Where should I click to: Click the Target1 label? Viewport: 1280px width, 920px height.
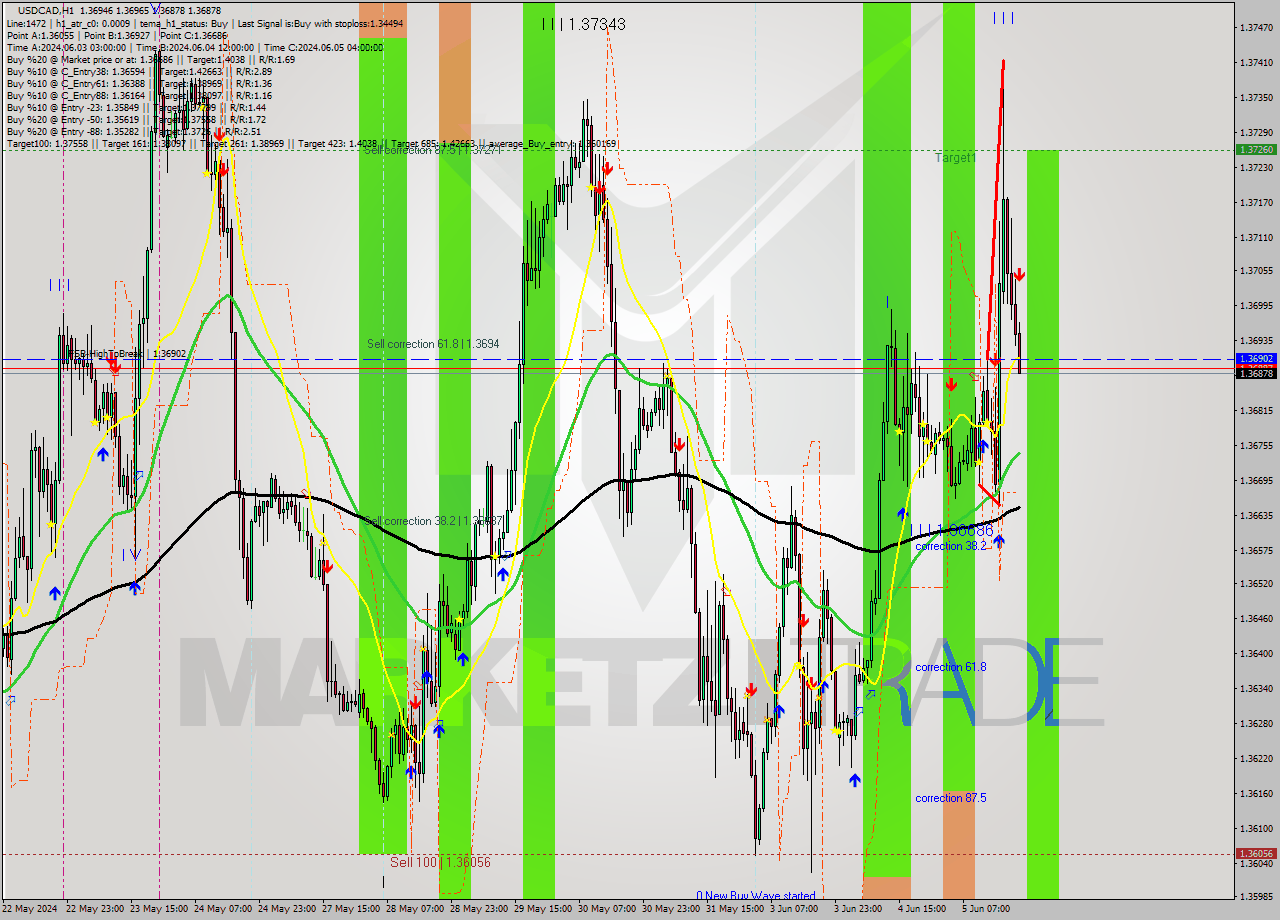click(955, 158)
